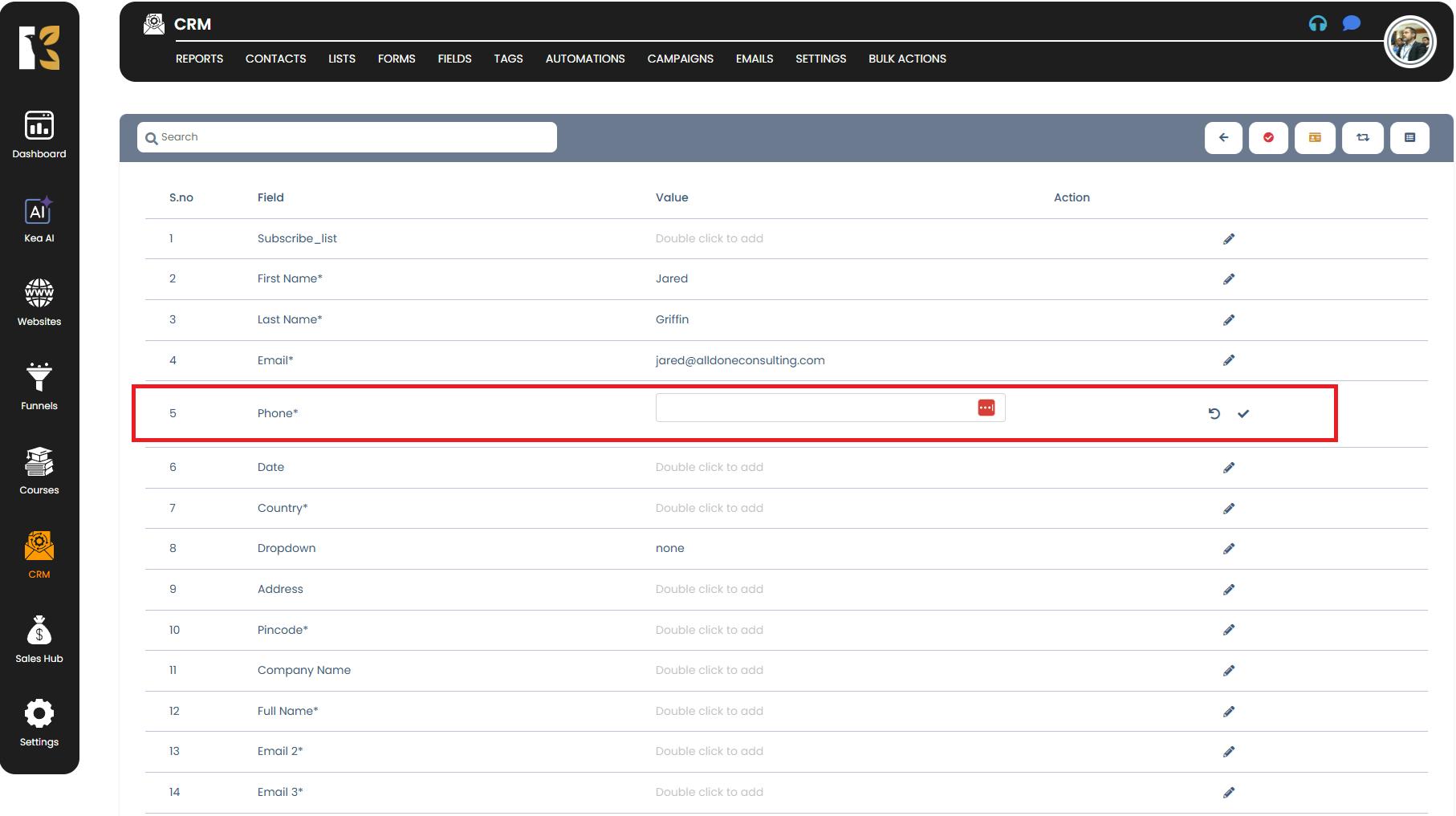The height and width of the screenshot is (816, 1456).
Task: Confirm the Phone value with the checkmark
Action: (1243, 414)
